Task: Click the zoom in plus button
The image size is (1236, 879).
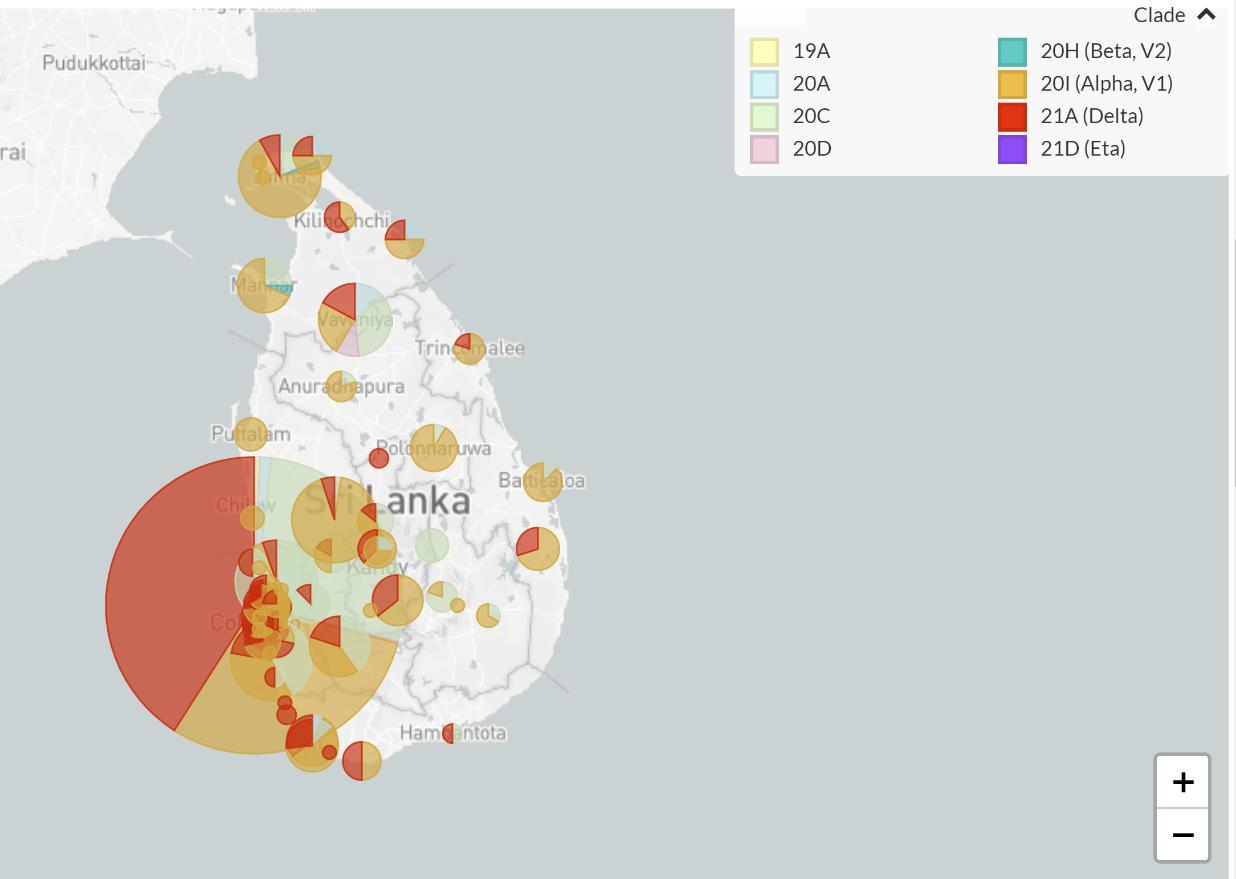Action: click(1182, 781)
